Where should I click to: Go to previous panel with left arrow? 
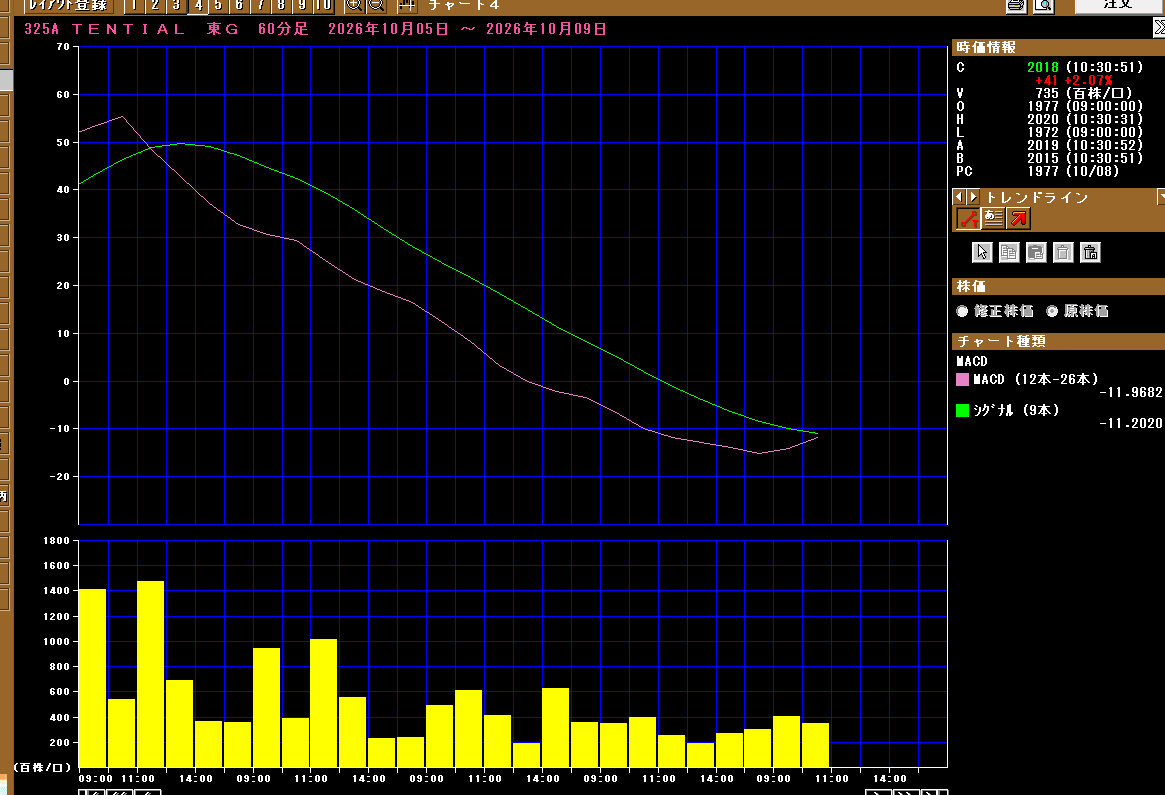(958, 197)
